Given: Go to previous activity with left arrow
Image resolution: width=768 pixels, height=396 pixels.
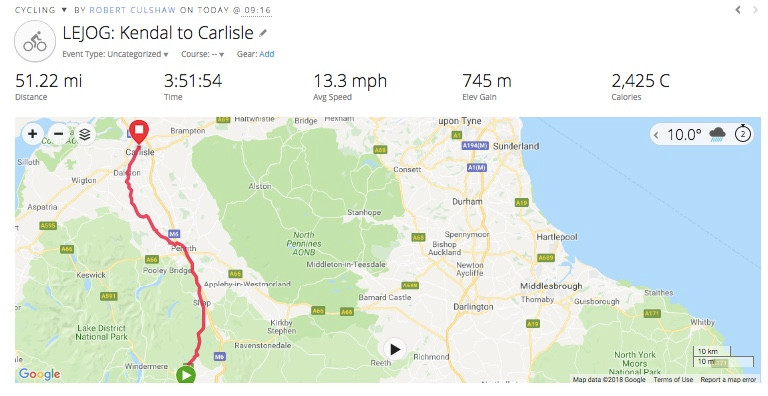Looking at the screenshot, I should click(x=738, y=10).
